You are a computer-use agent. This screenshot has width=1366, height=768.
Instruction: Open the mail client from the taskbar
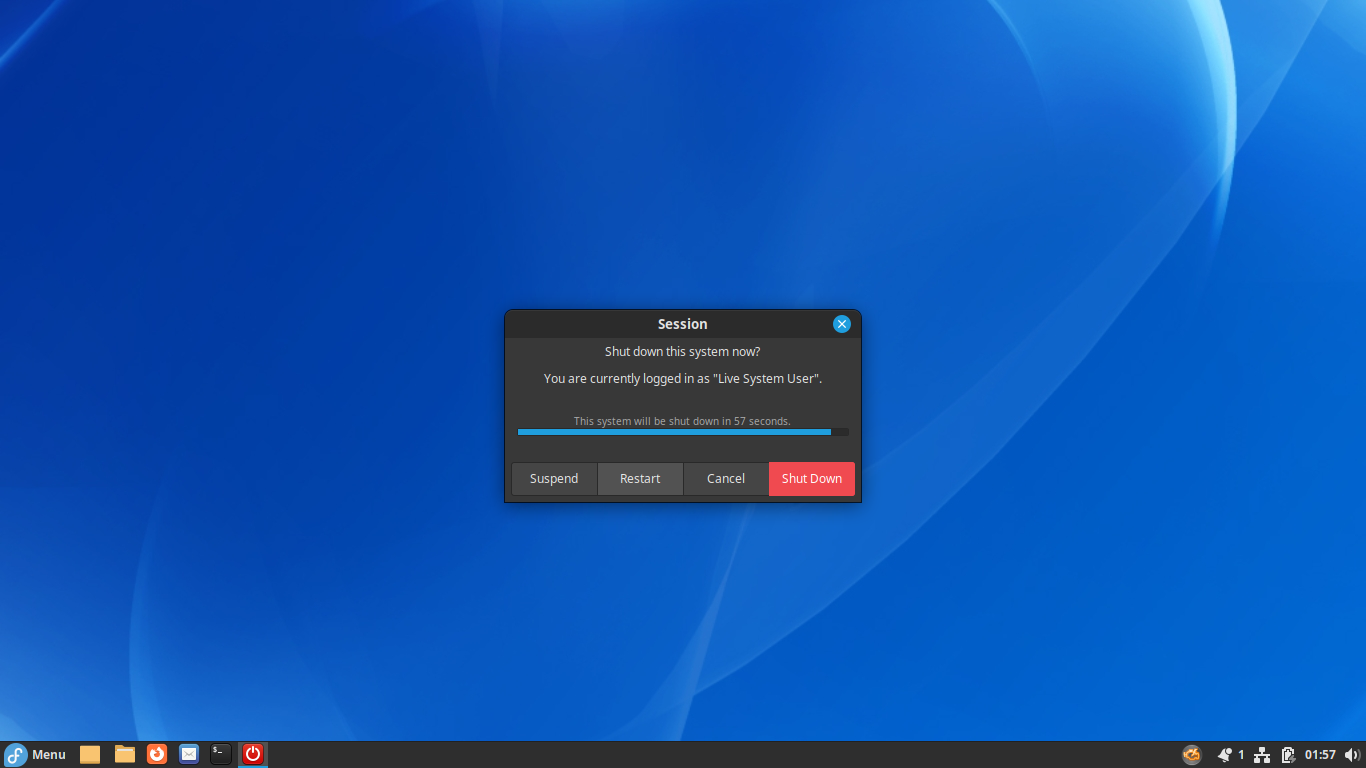[x=189, y=754]
